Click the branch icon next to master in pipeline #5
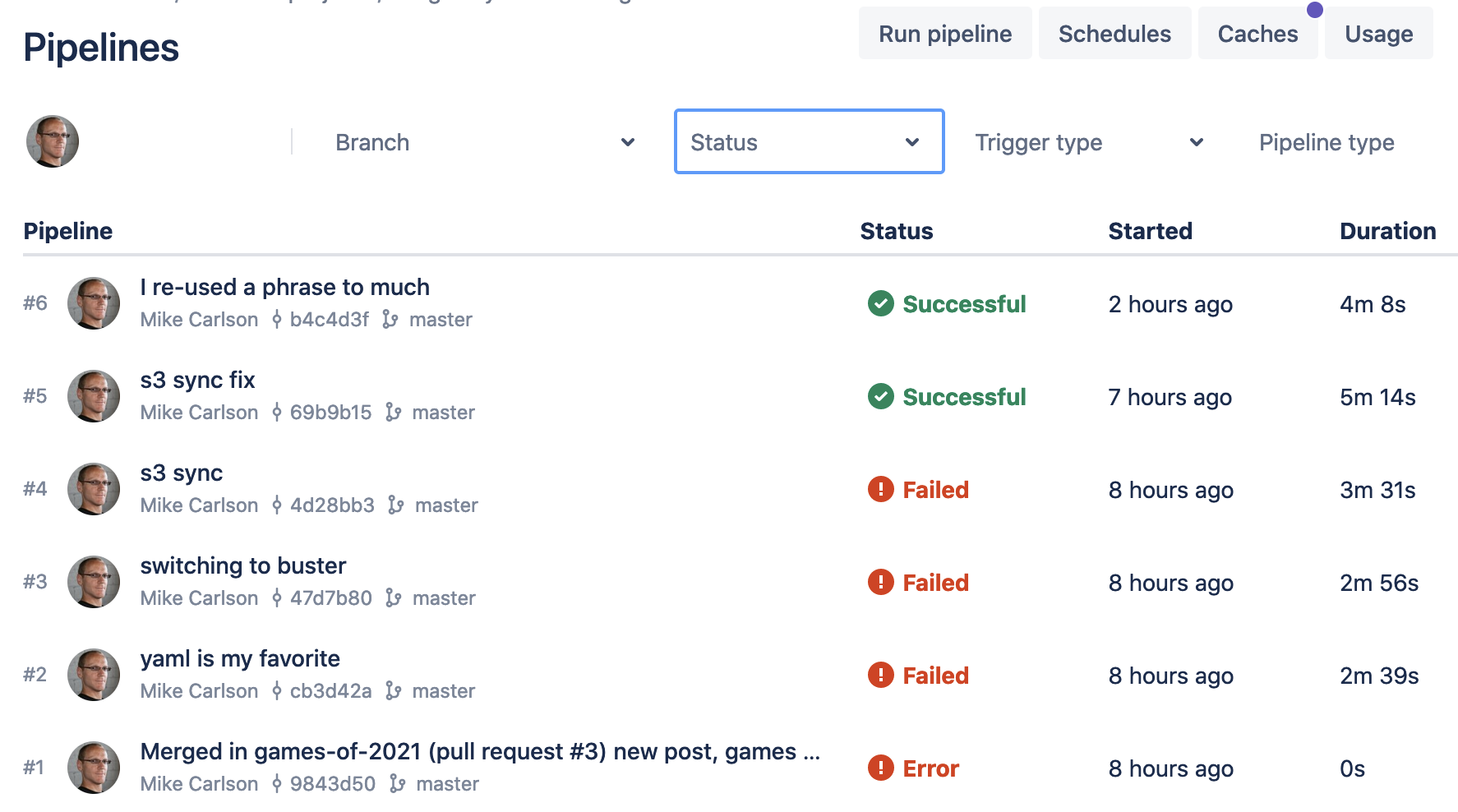This screenshot has width=1458, height=812. [394, 413]
